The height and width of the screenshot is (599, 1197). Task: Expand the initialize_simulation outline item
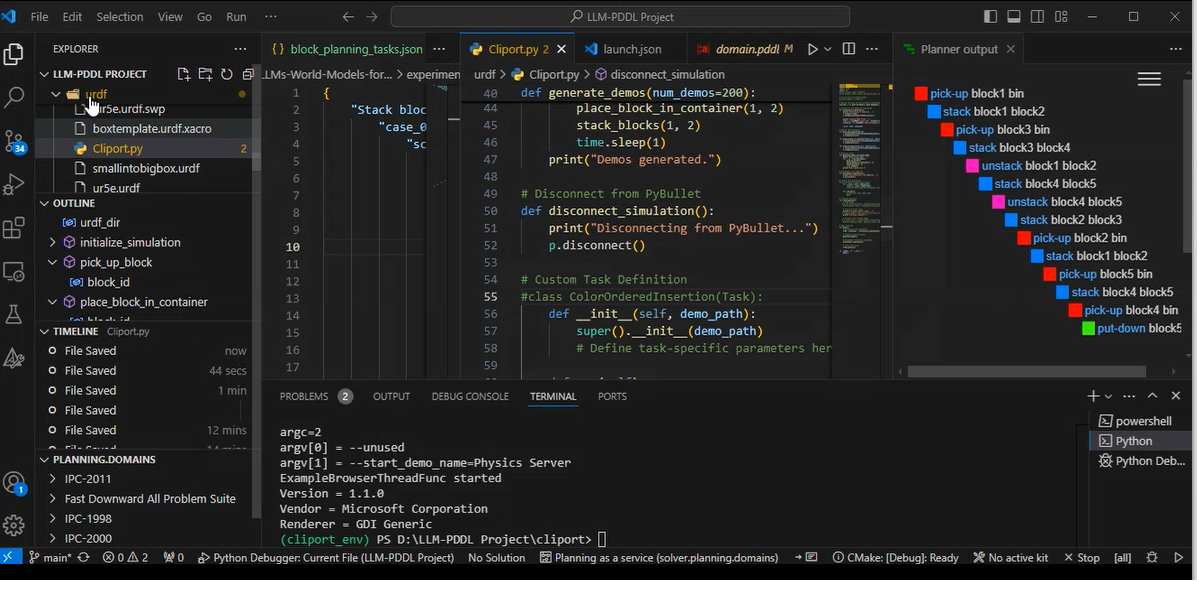[x=52, y=242]
